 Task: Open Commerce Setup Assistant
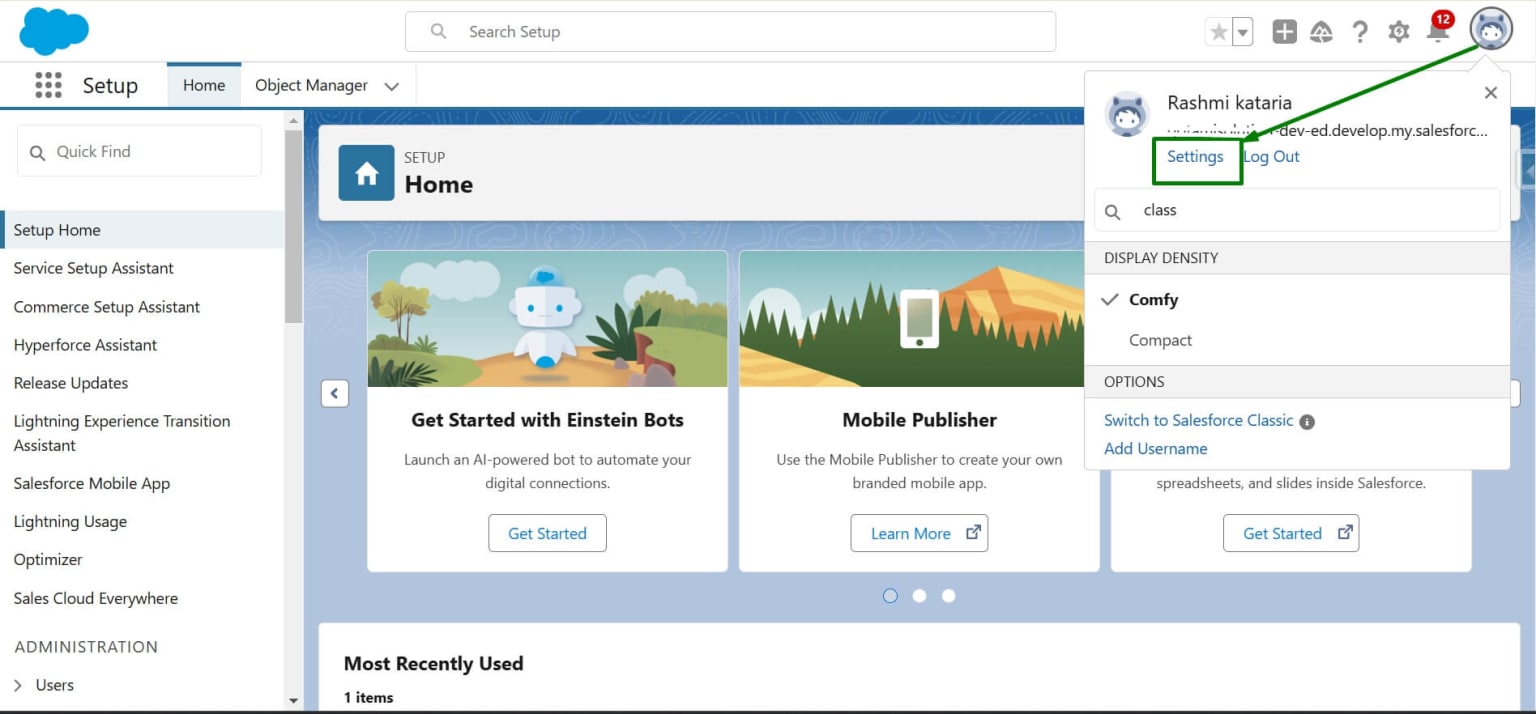[x=106, y=307]
